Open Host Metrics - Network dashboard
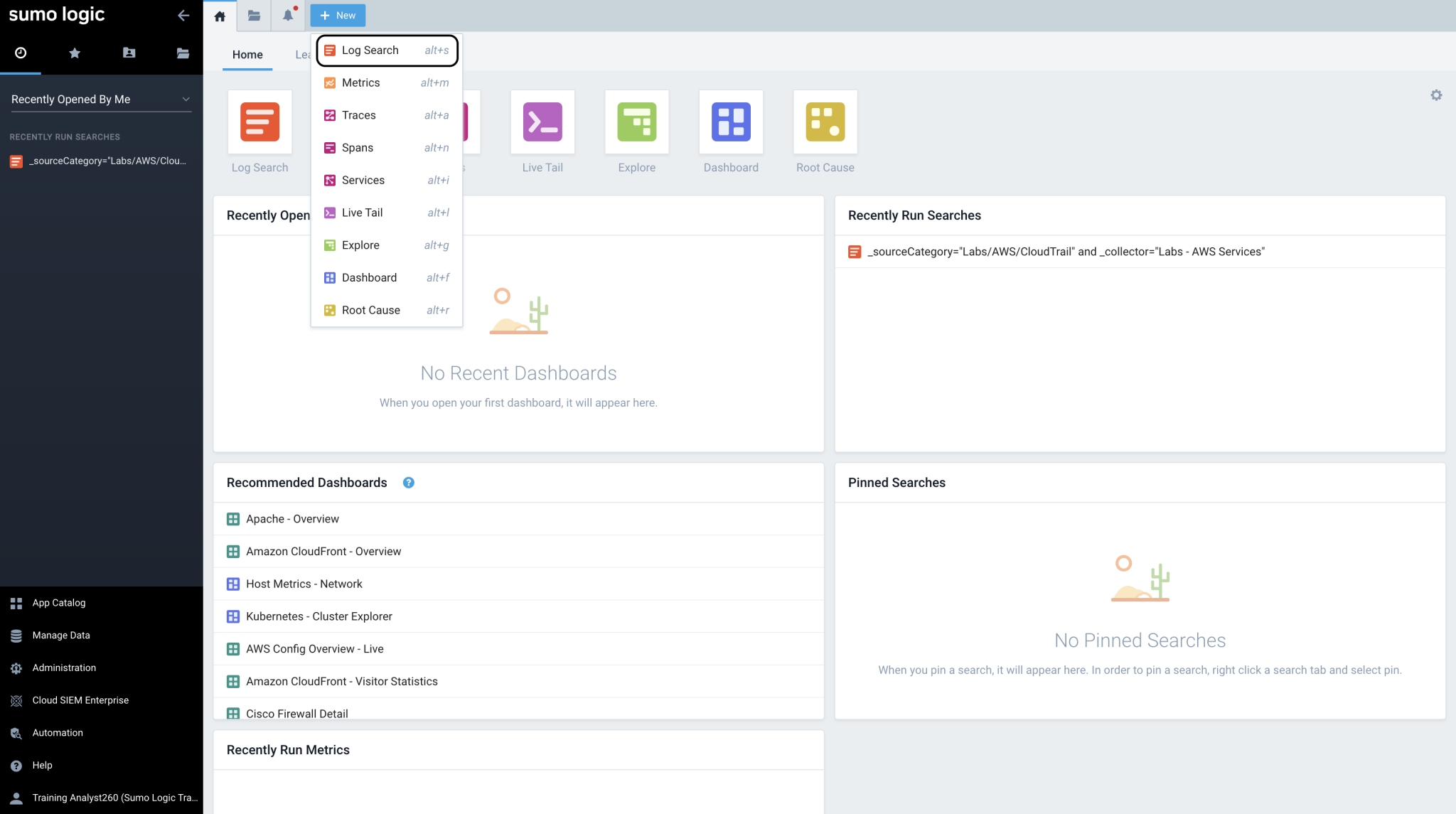 pyautogui.click(x=518, y=584)
